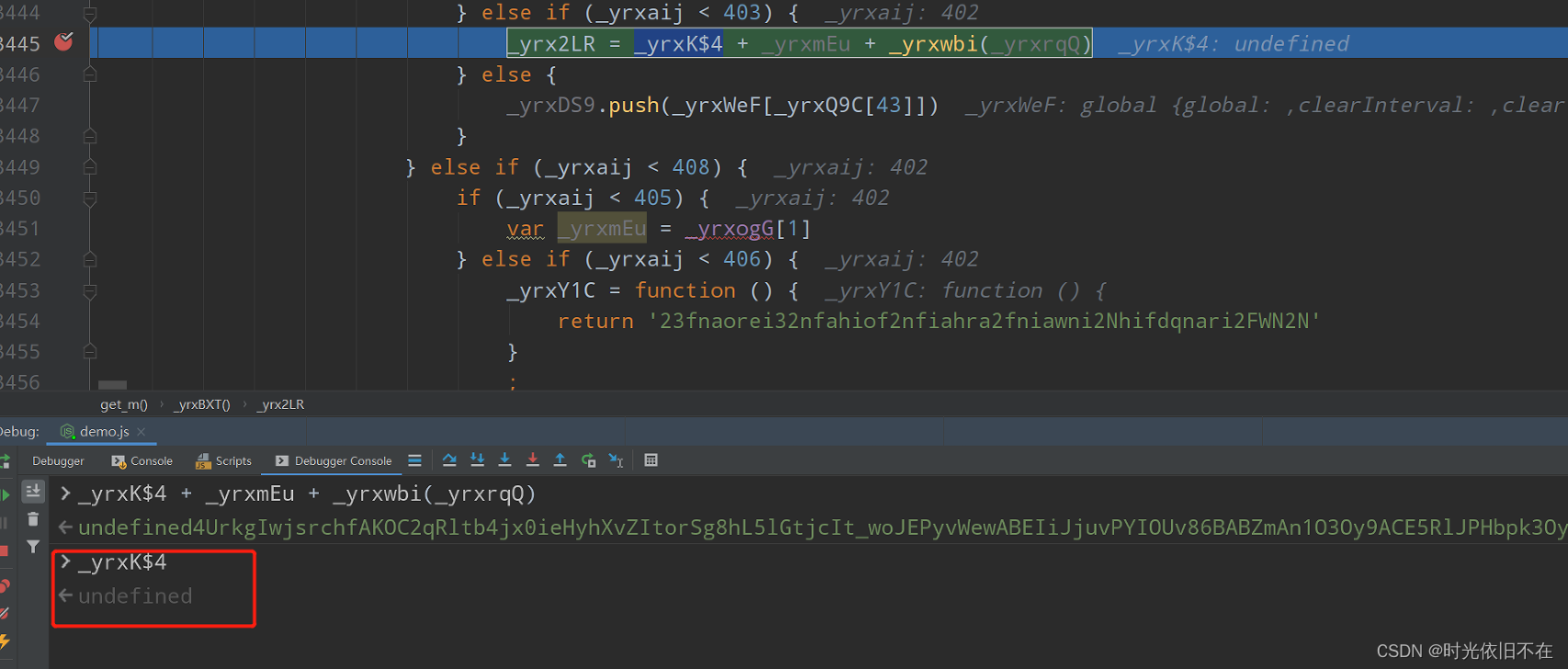Switch to the Debugger tab
Viewport: 1568px width, 669px height.
(x=58, y=461)
